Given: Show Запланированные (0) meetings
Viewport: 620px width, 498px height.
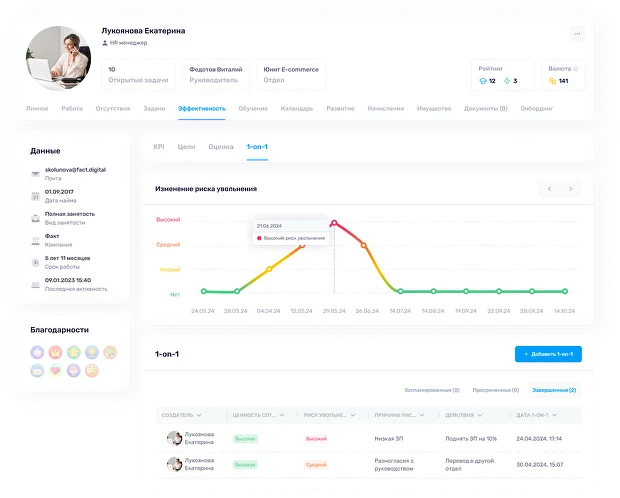Looking at the screenshot, I should (x=431, y=390).
